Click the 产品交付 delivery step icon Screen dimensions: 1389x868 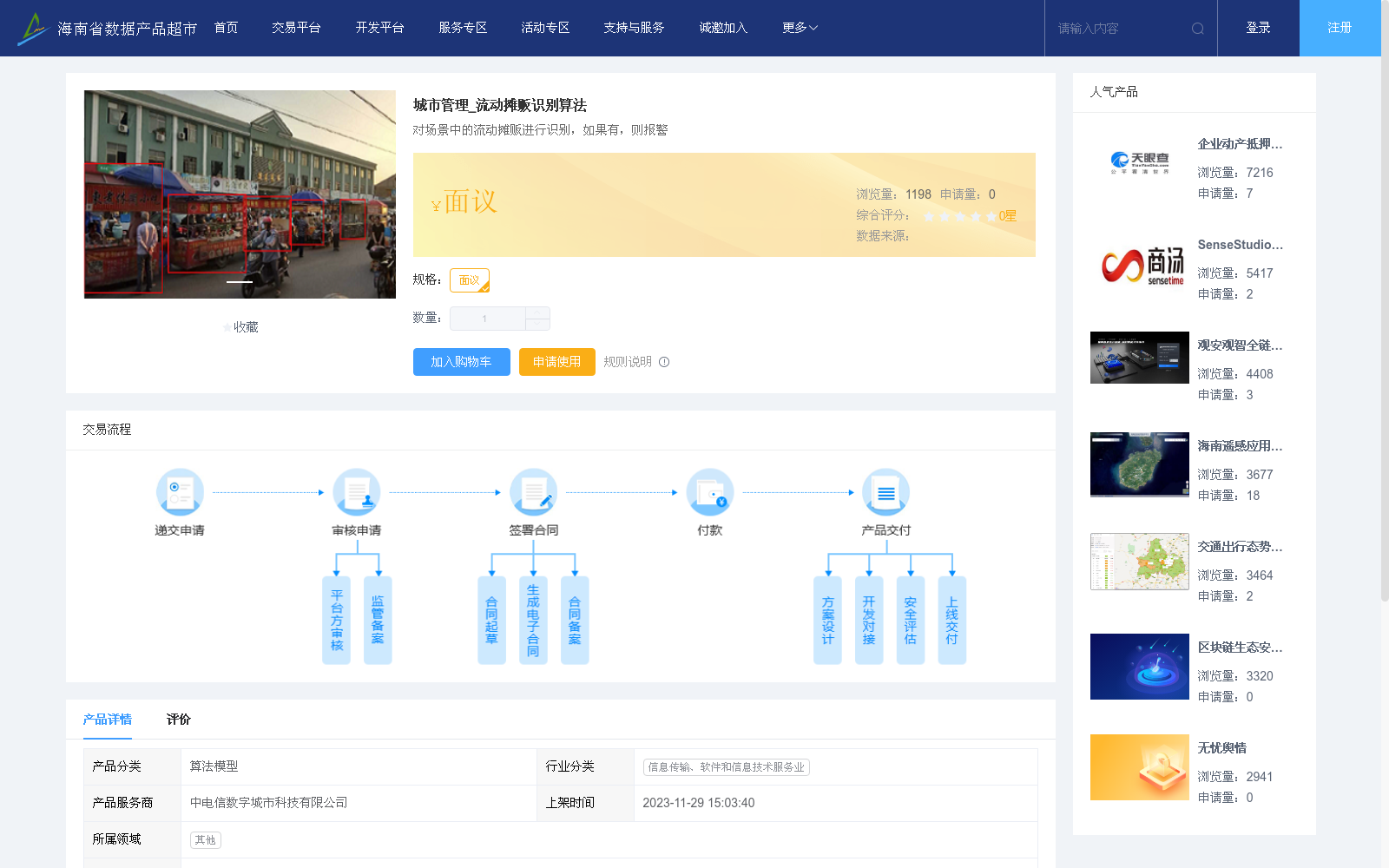pyautogui.click(x=885, y=491)
